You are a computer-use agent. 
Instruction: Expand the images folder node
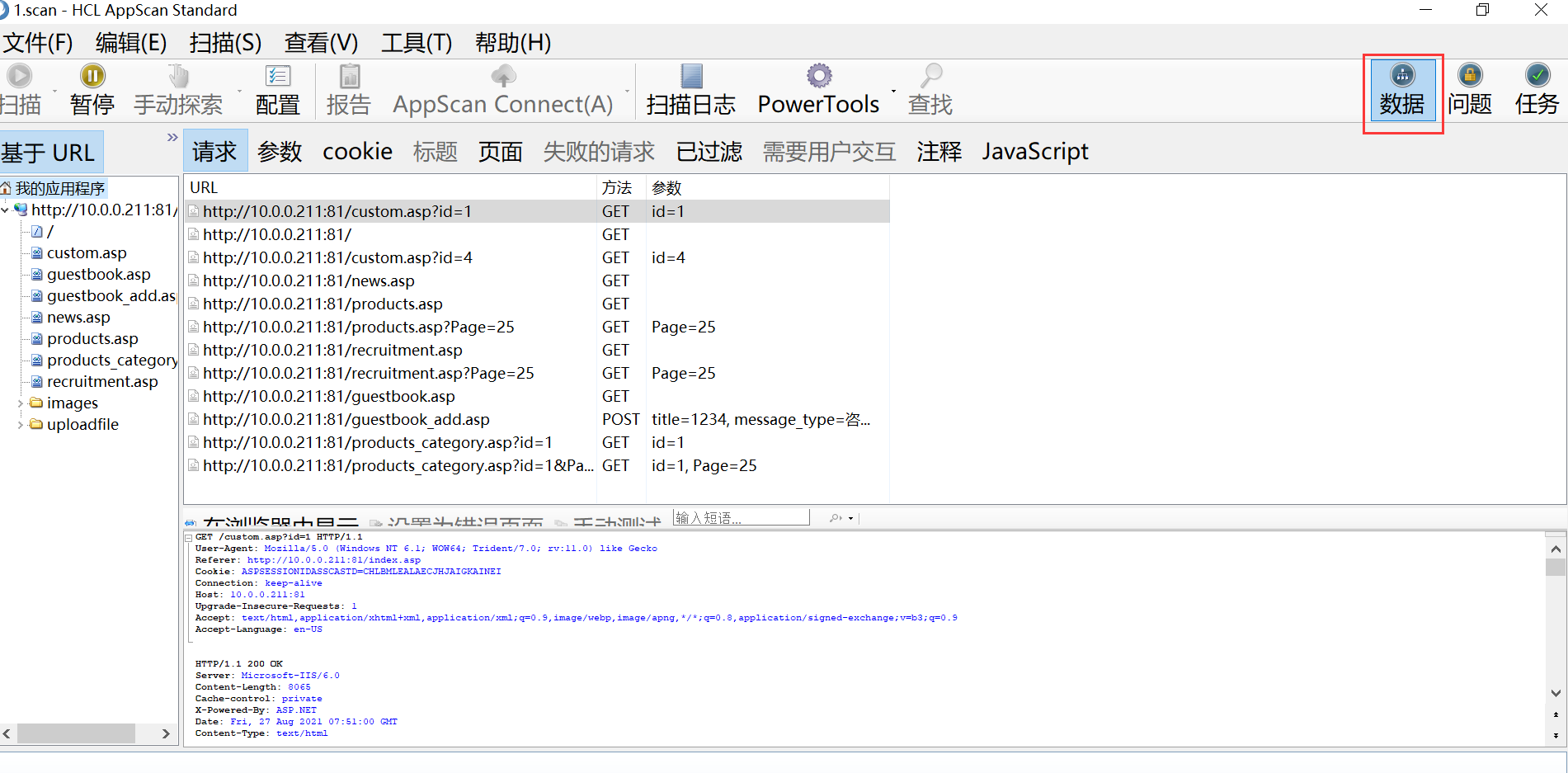point(21,403)
